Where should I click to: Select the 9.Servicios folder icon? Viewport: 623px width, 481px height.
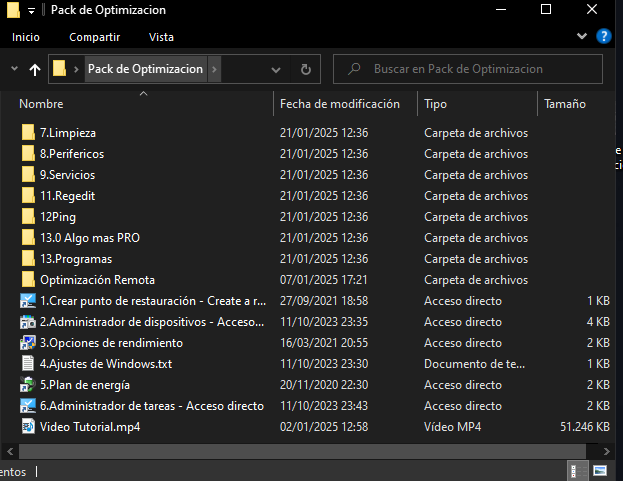(x=28, y=175)
